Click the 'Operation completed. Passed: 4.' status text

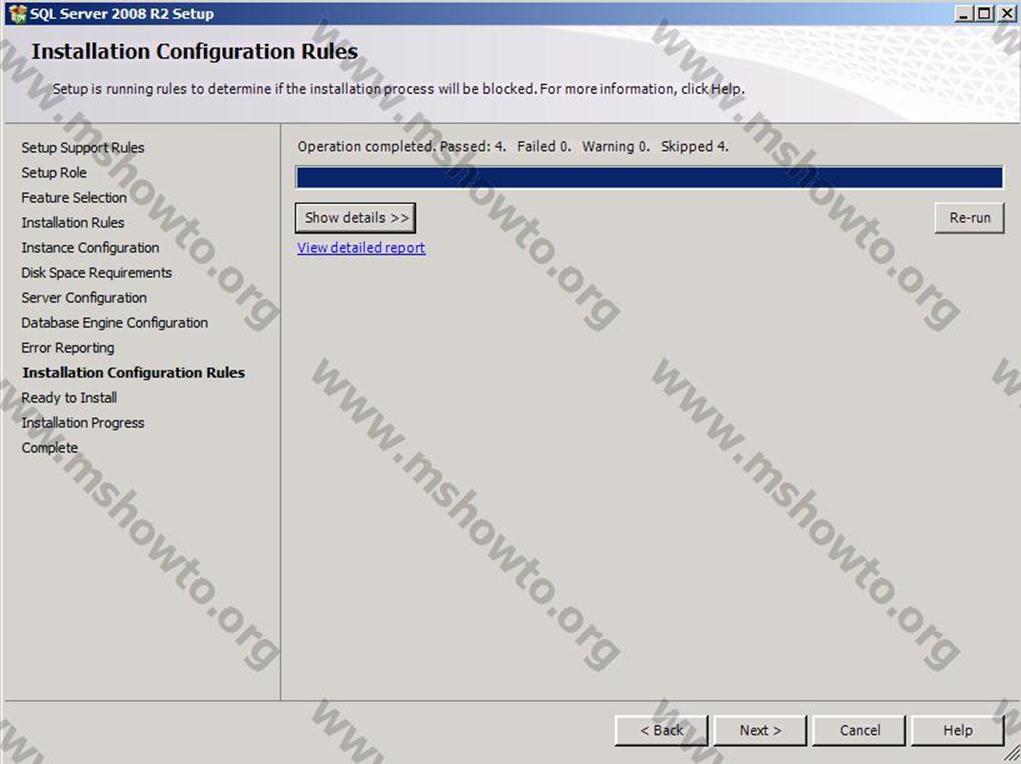point(402,147)
